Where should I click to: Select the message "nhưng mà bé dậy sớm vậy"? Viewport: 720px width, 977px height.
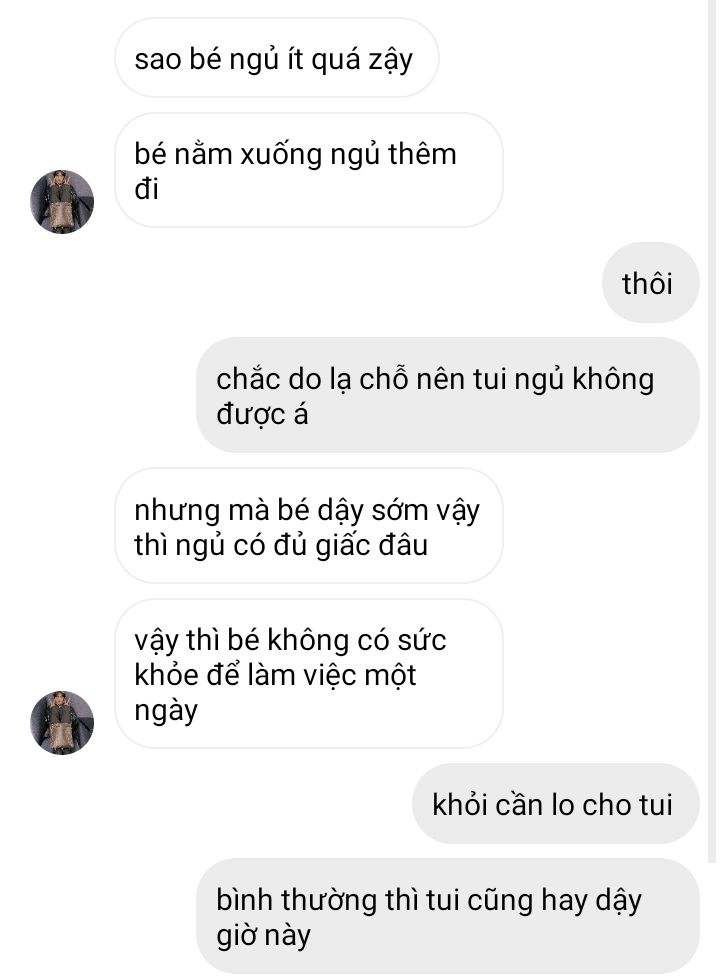click(x=308, y=526)
